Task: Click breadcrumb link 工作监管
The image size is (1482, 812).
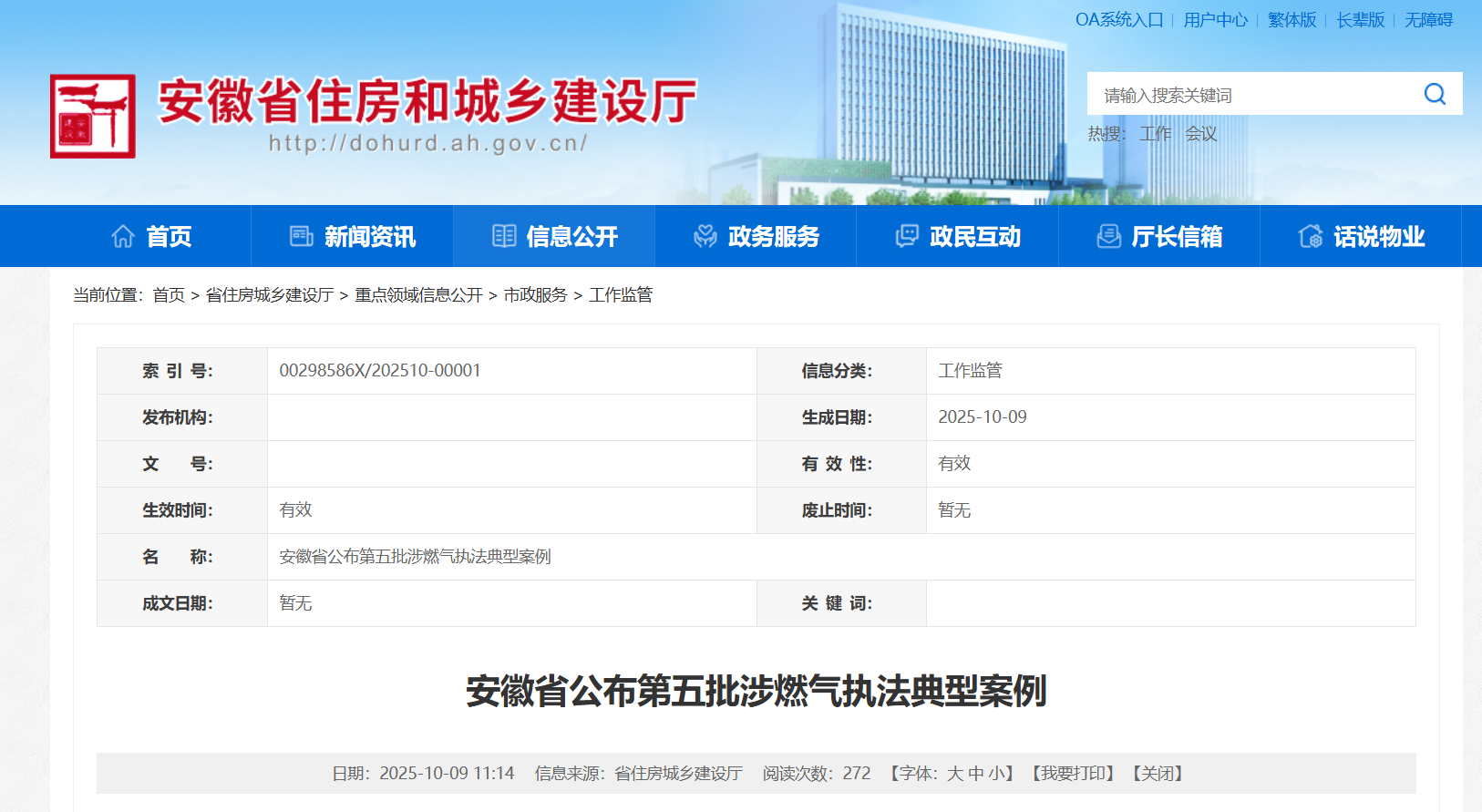Action: [x=621, y=295]
